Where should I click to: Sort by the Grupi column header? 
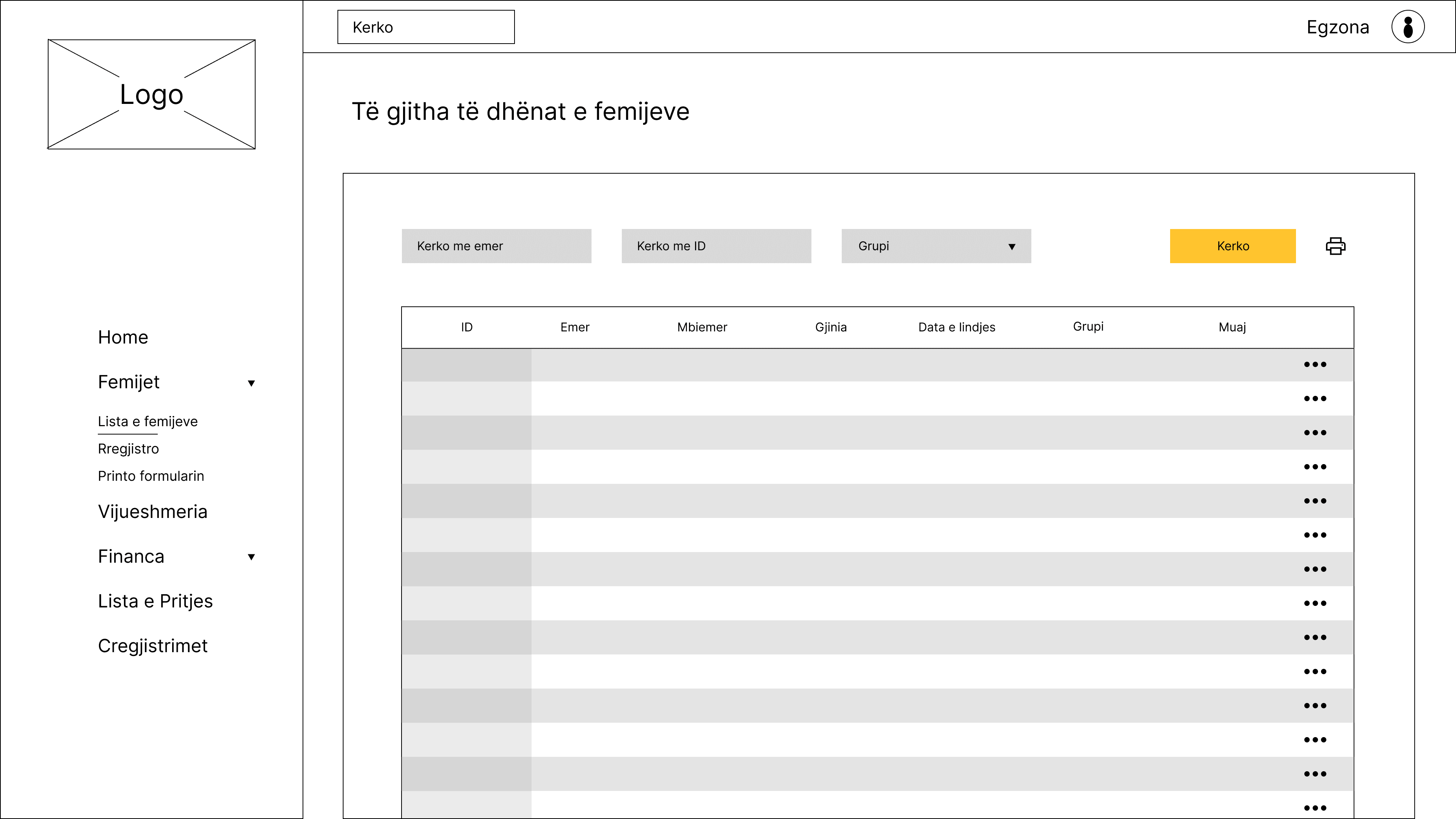pos(1088,327)
